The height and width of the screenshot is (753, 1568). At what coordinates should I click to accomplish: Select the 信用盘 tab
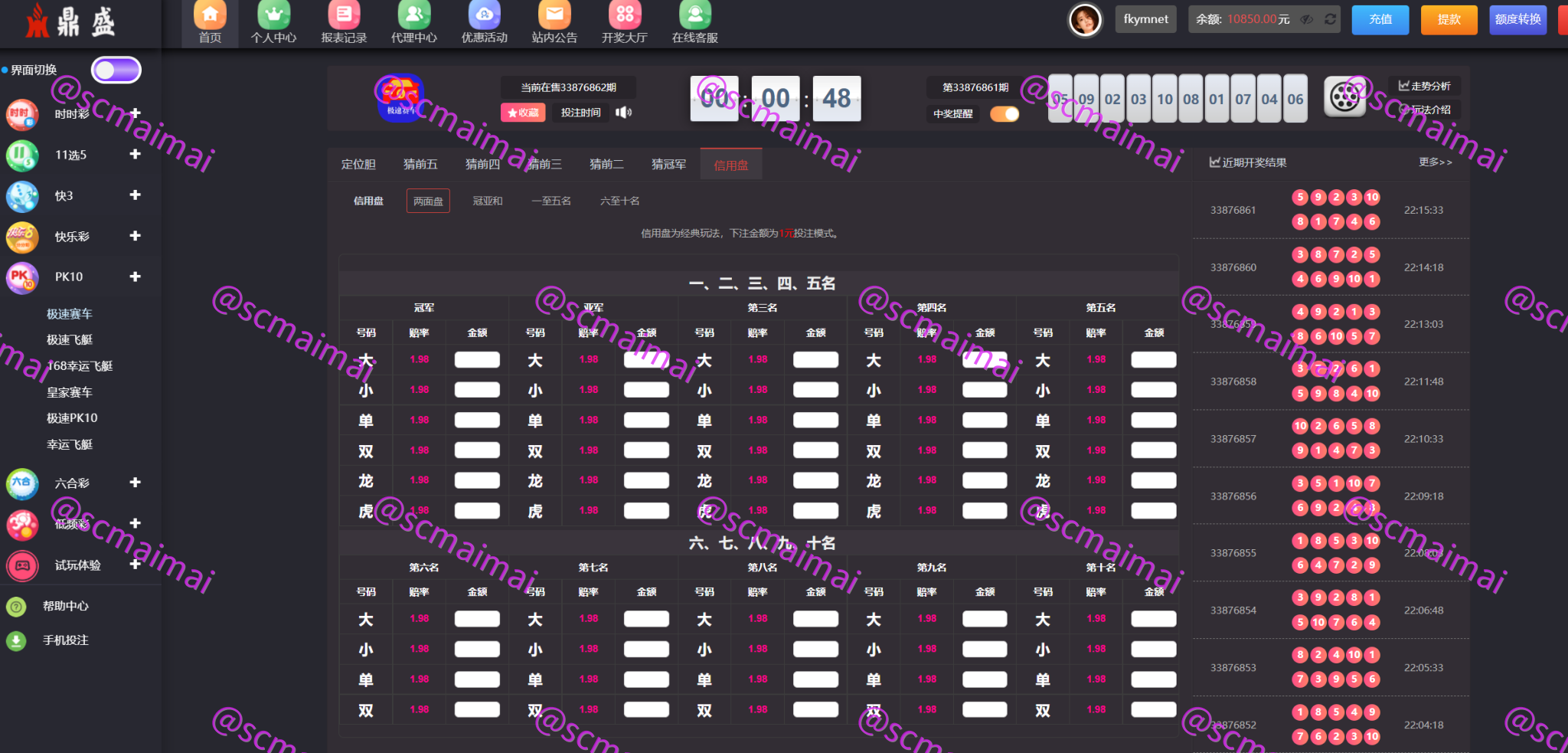pos(731,165)
